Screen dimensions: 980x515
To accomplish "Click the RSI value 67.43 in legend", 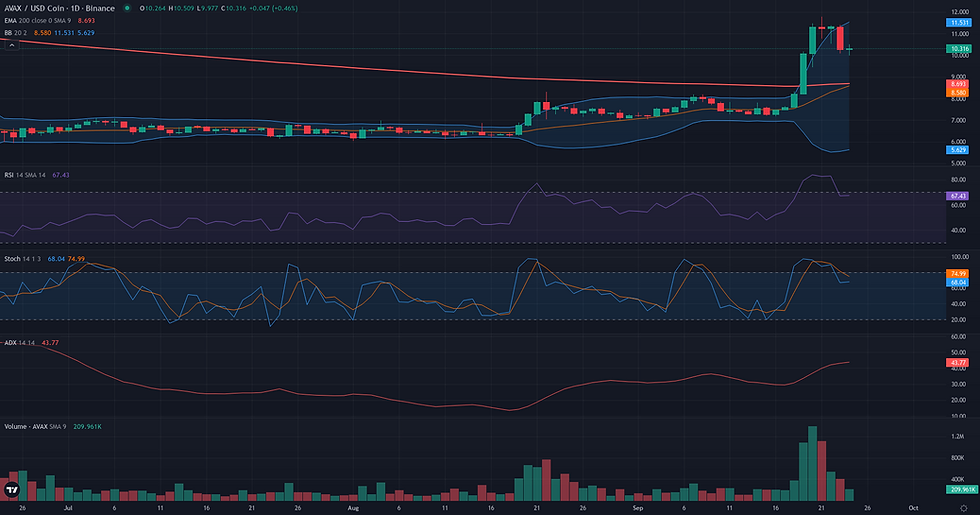I will [61, 175].
